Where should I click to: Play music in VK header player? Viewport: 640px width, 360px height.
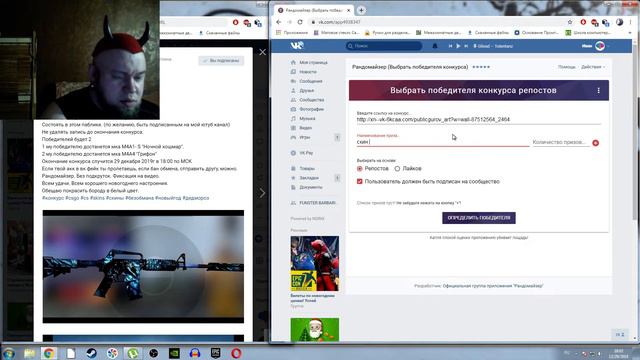(x=458, y=46)
